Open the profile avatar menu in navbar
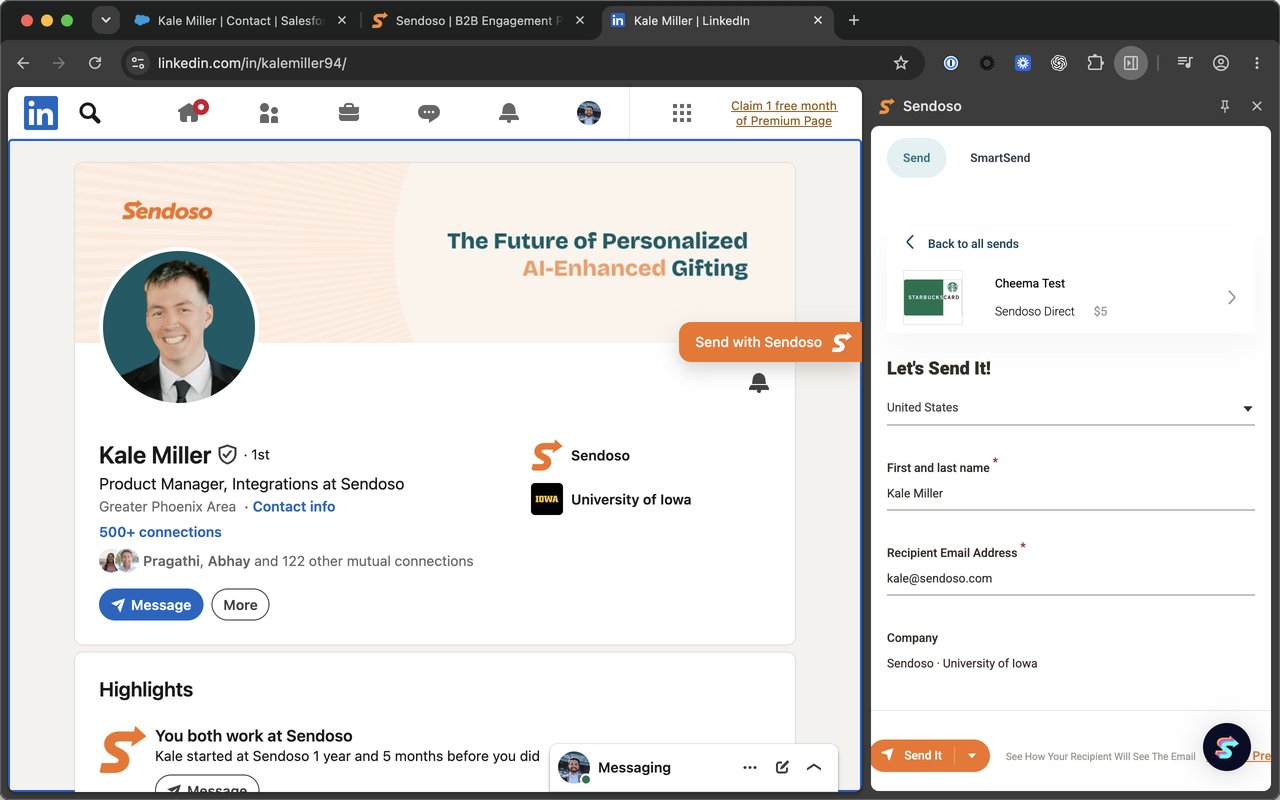 click(x=589, y=113)
